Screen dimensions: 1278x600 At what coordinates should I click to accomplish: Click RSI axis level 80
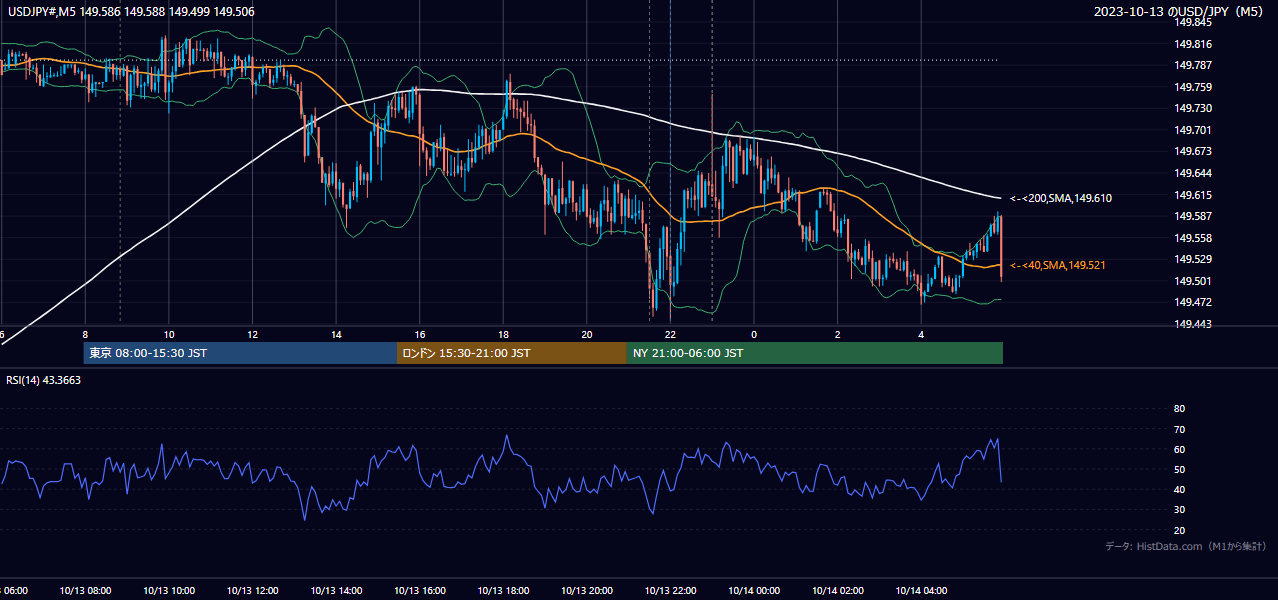(1179, 409)
